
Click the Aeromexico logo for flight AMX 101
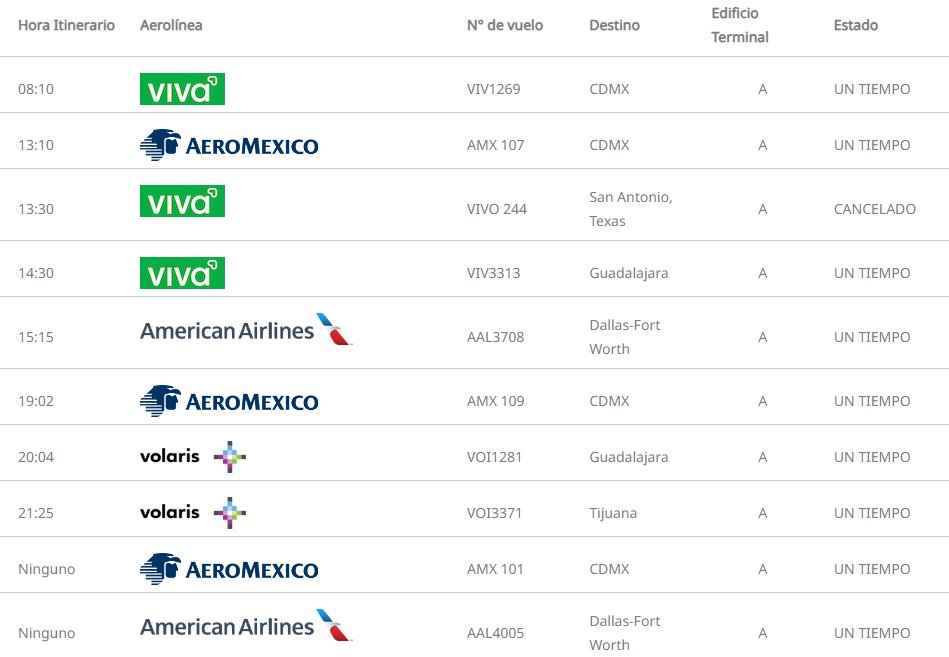[x=229, y=569]
